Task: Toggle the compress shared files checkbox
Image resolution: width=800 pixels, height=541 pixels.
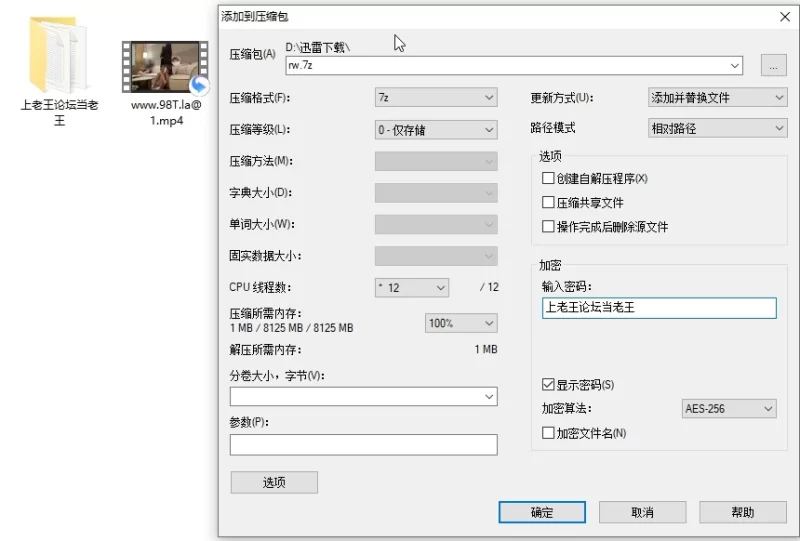Action: pyautogui.click(x=548, y=203)
